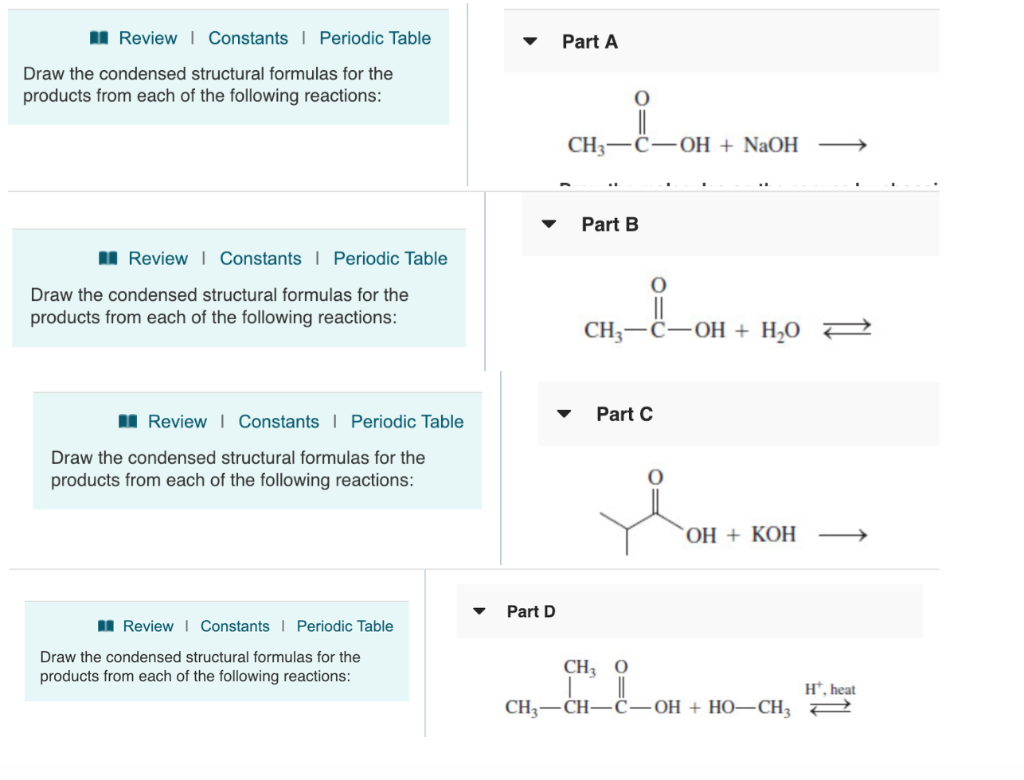Click the book icon in the second Review bar
This screenshot has width=1024, height=780.
tap(110, 258)
